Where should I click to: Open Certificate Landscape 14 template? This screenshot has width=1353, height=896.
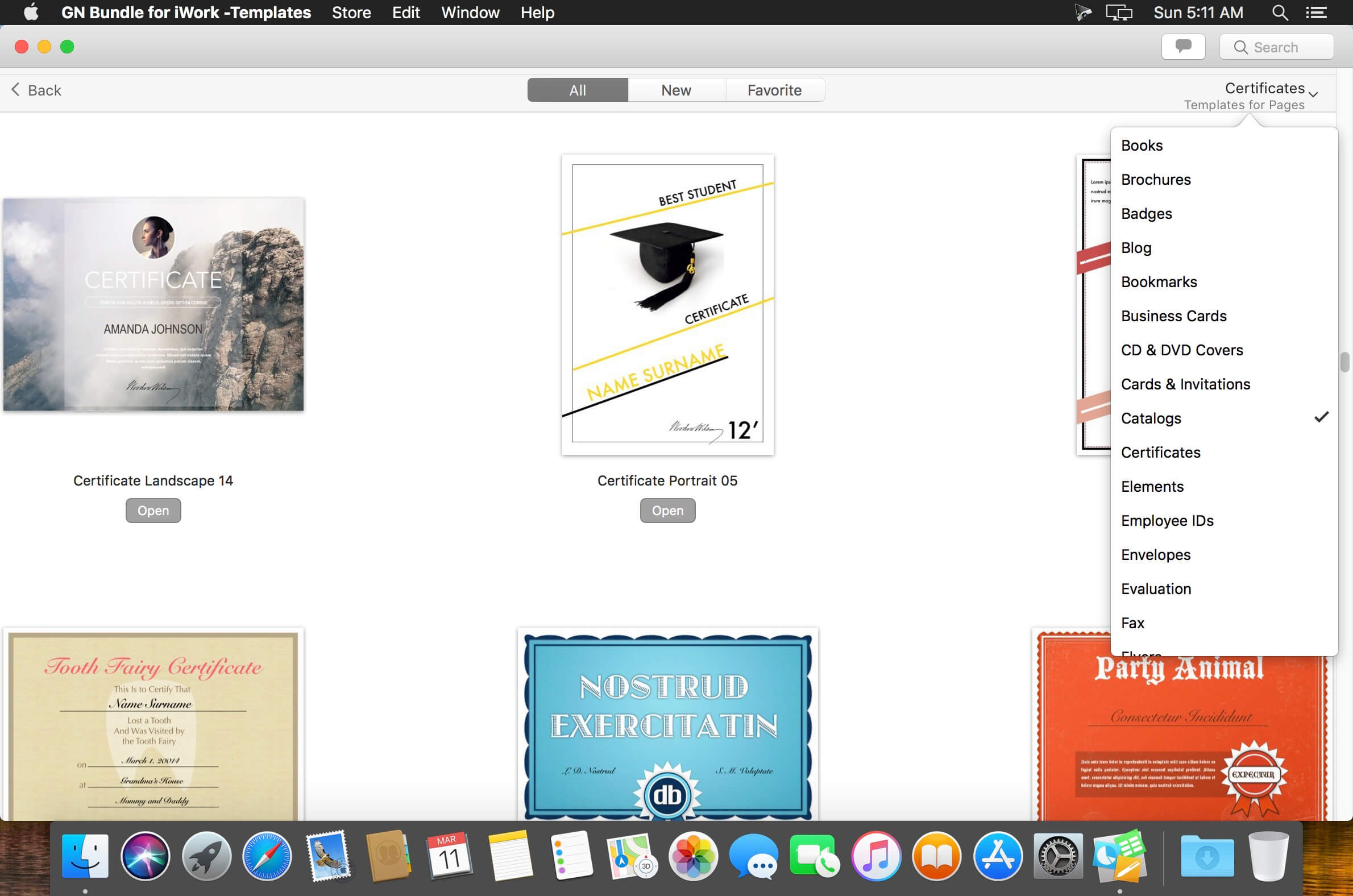(x=153, y=511)
